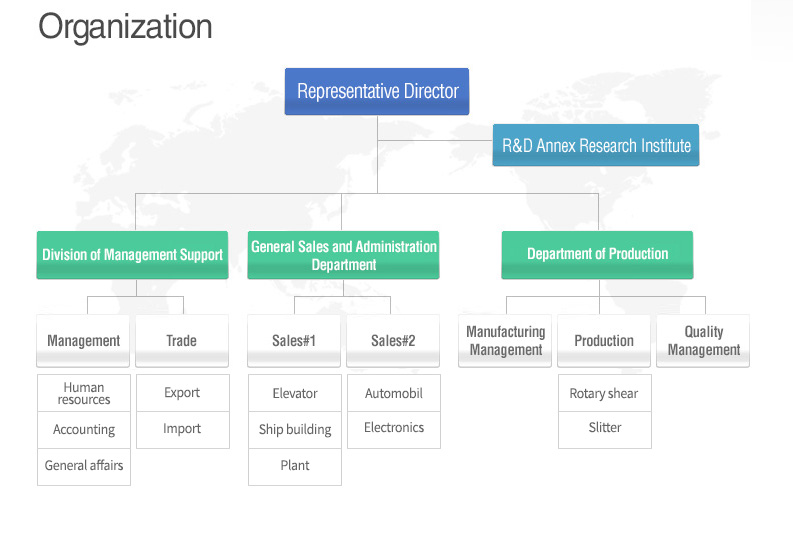Select the Manufacturing Management box
Image resolution: width=793 pixels, height=539 pixels.
[505, 341]
